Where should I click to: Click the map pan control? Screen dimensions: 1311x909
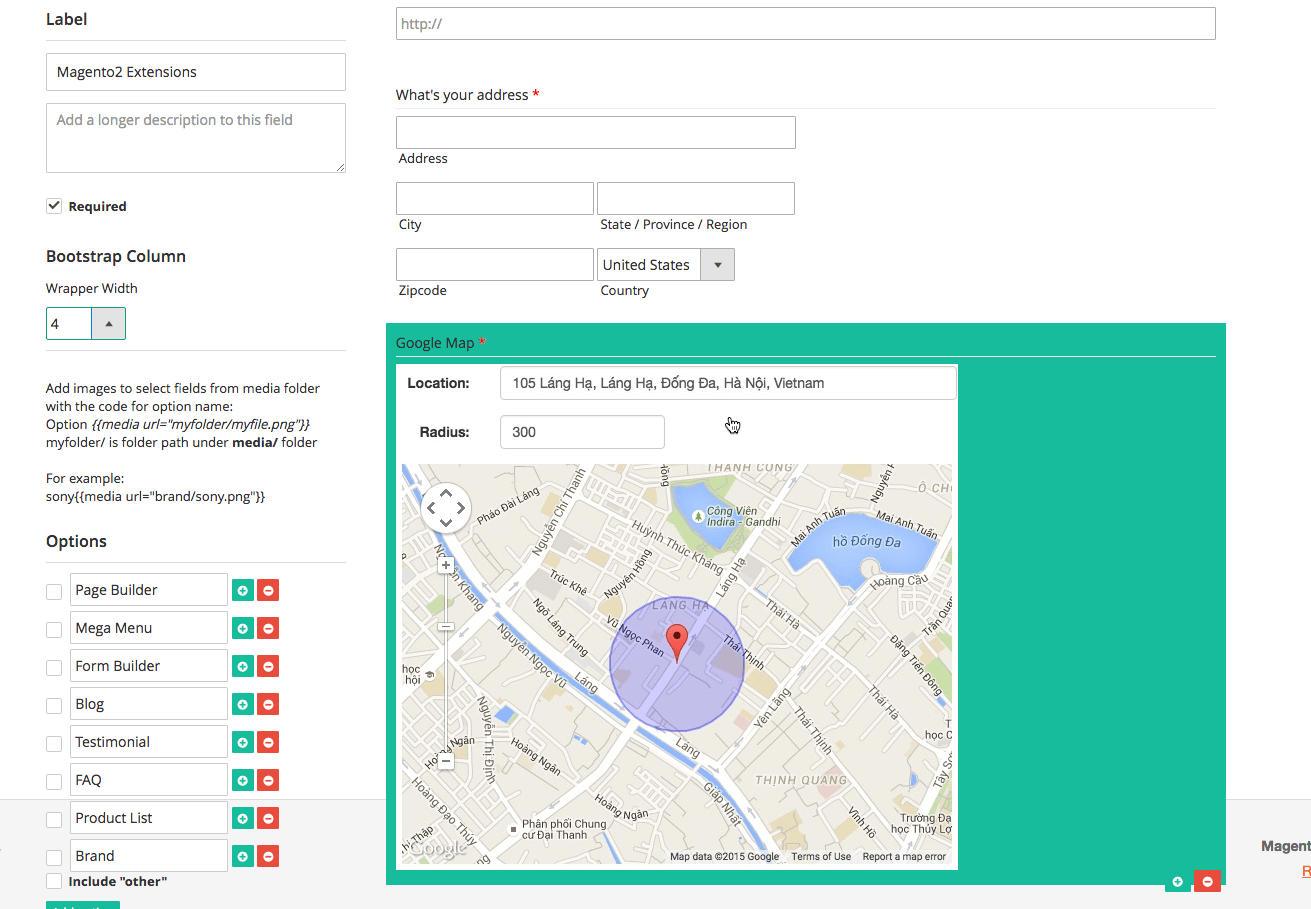(x=446, y=508)
